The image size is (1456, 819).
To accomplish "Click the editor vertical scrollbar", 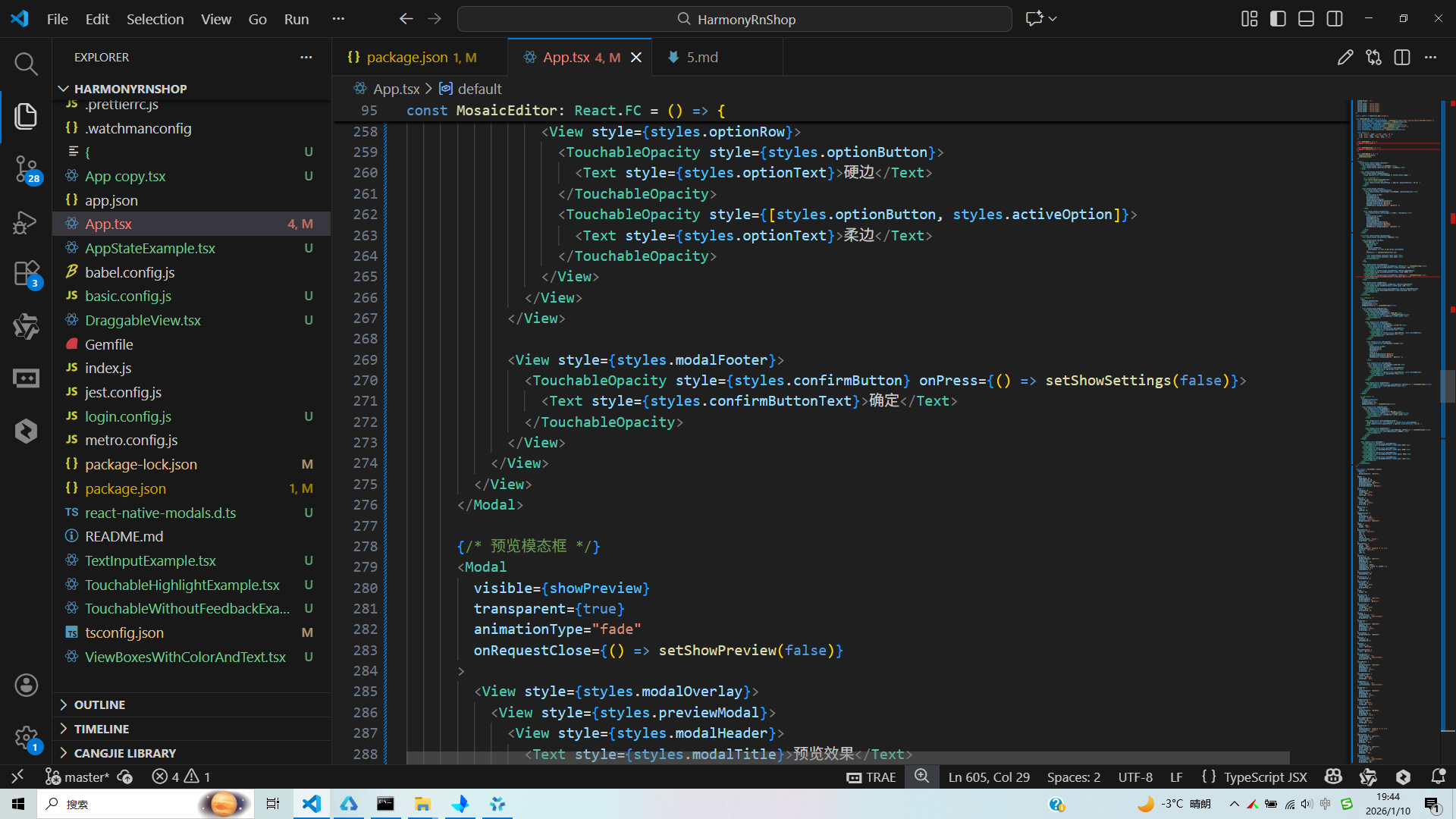I will pos(1447,385).
